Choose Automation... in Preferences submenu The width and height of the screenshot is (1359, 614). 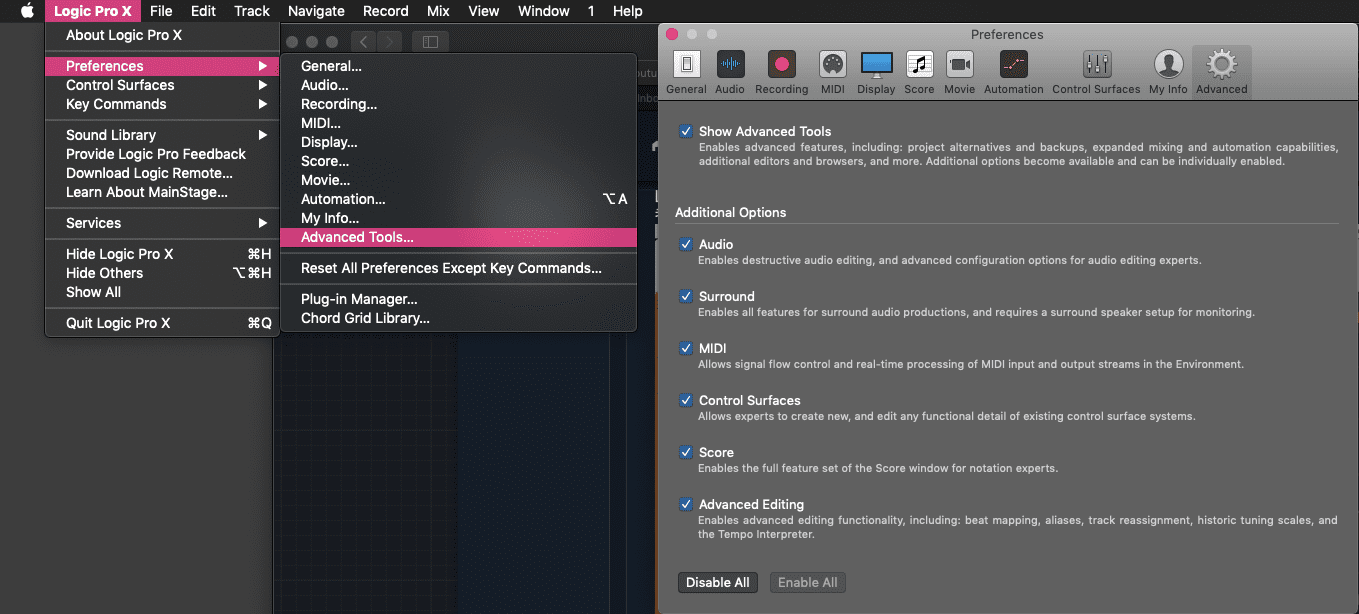click(x=458, y=199)
